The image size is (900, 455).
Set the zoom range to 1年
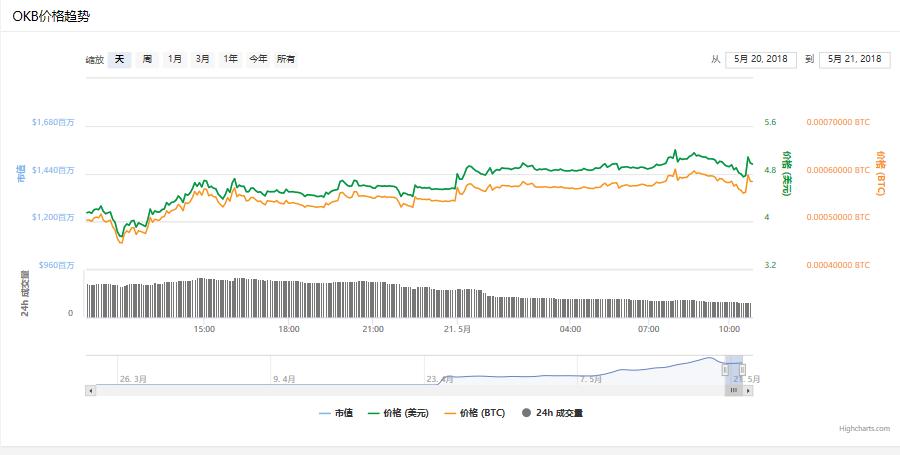[x=231, y=60]
